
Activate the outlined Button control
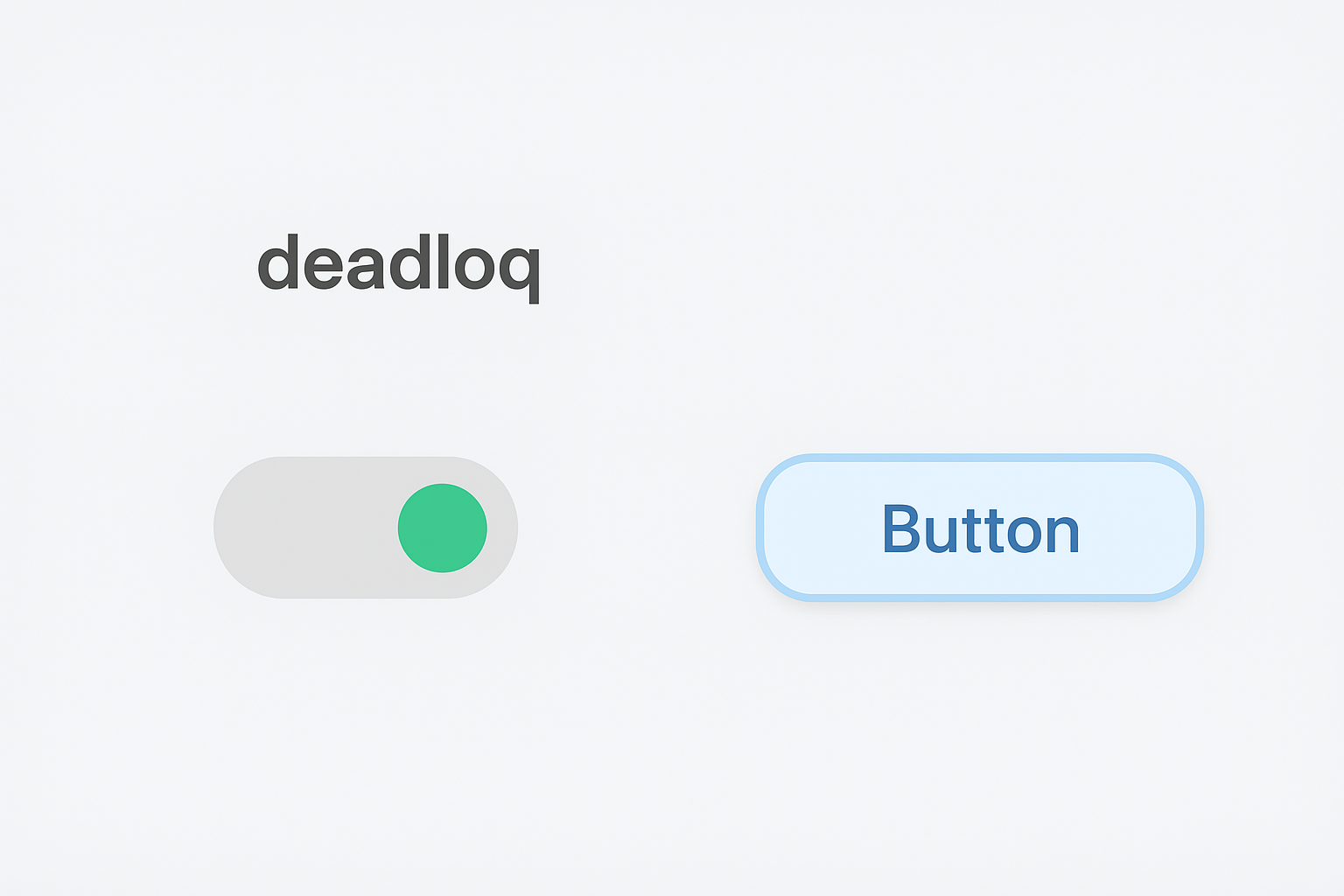tap(980, 528)
